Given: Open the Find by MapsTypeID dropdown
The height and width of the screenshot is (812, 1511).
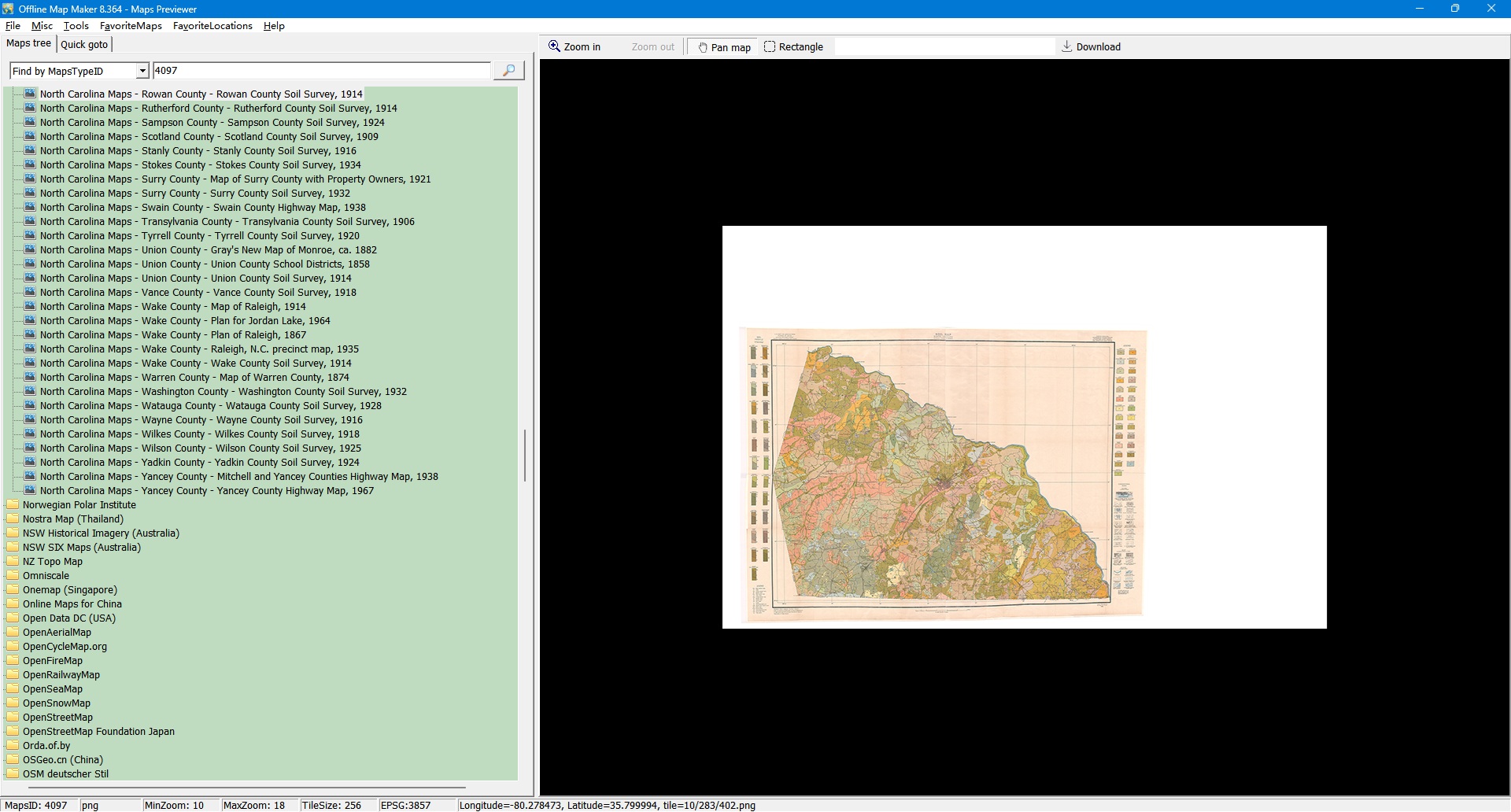Looking at the screenshot, I should (142, 71).
